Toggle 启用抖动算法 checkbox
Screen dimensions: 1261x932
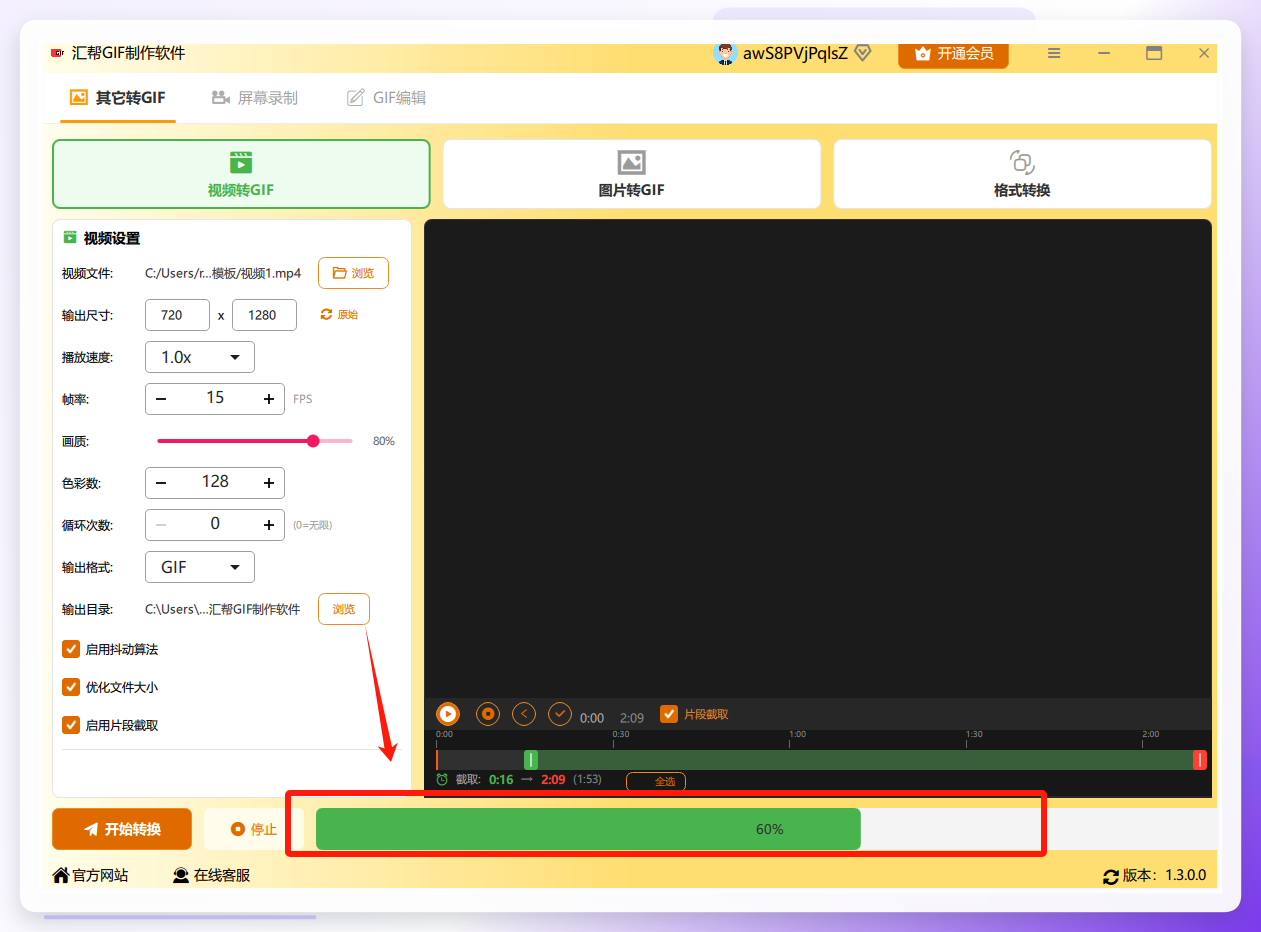71,649
